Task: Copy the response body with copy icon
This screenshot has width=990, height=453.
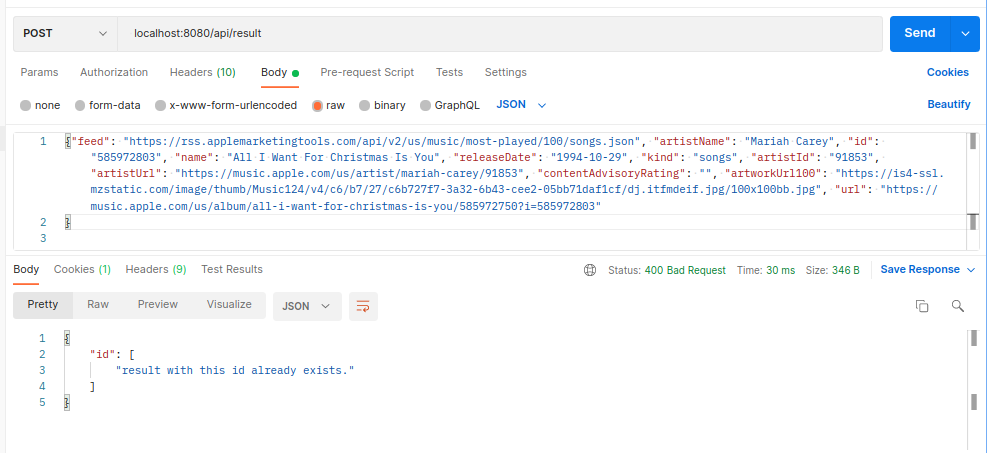Action: pos(922,306)
